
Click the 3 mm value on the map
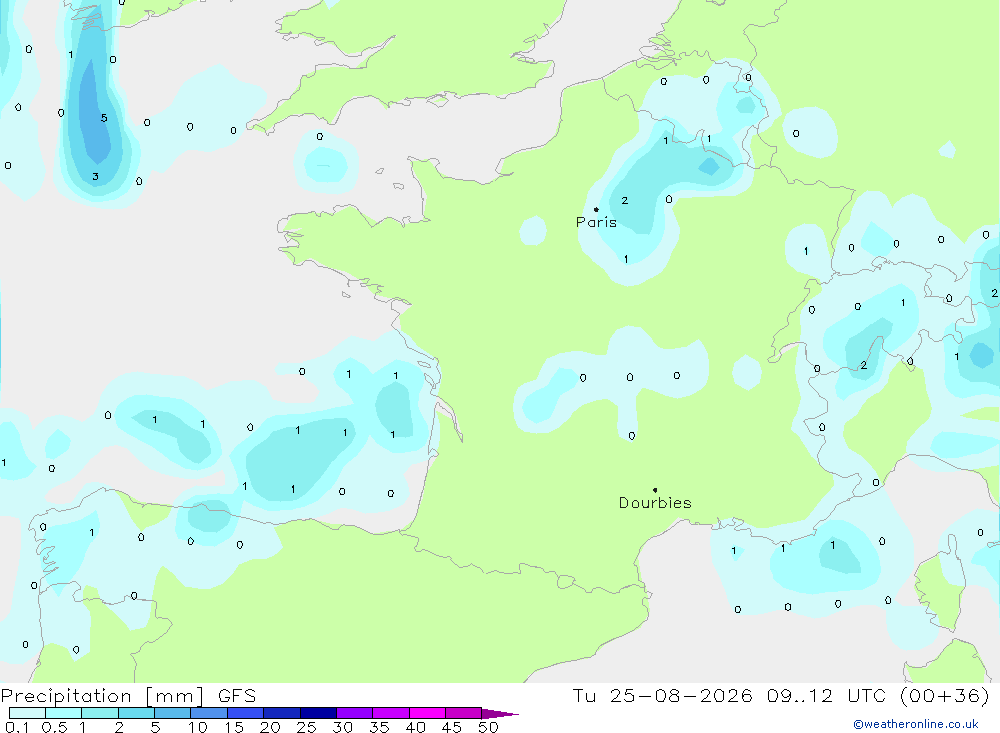click(x=96, y=177)
